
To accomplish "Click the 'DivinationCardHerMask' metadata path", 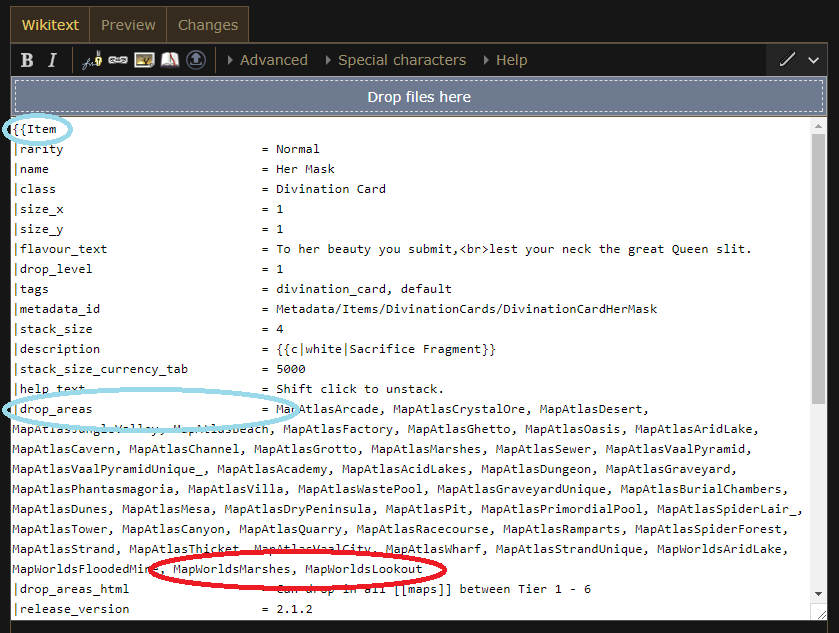I will tap(579, 309).
